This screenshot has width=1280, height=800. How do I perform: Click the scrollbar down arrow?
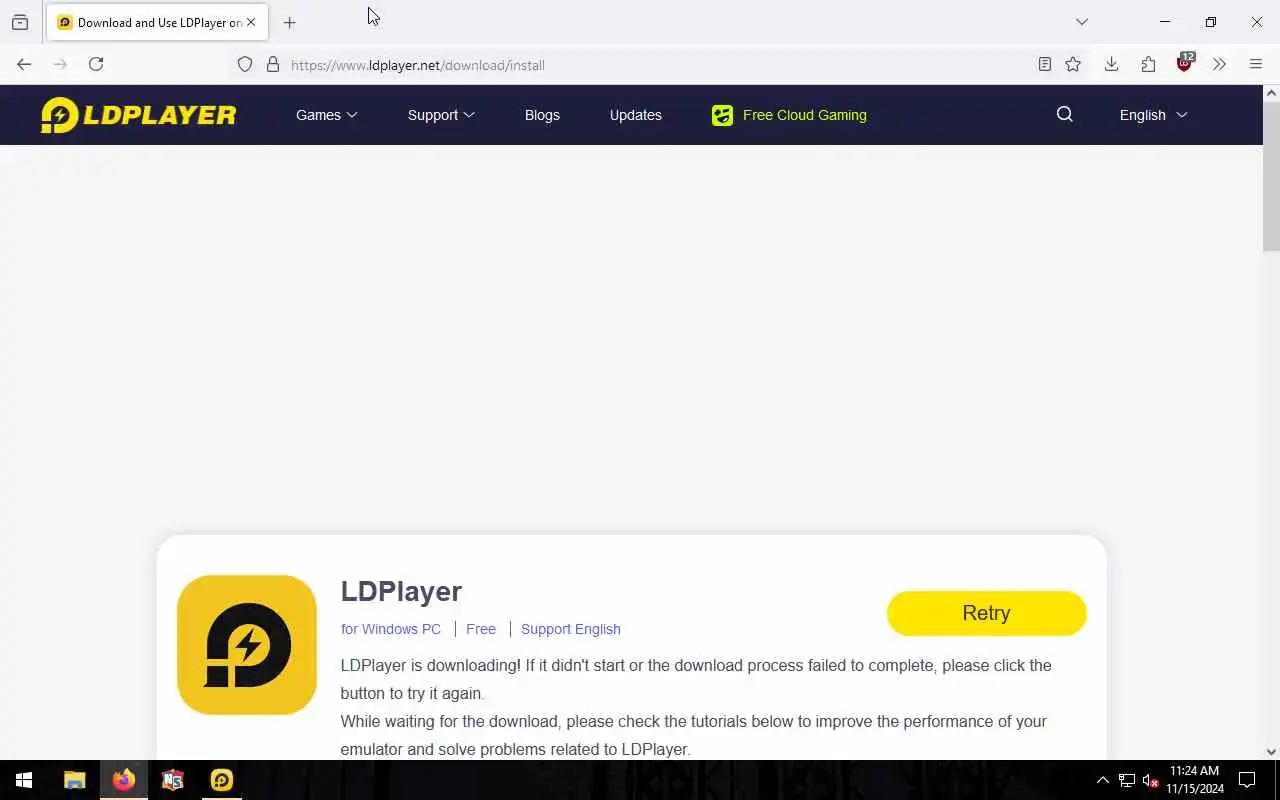click(1271, 751)
